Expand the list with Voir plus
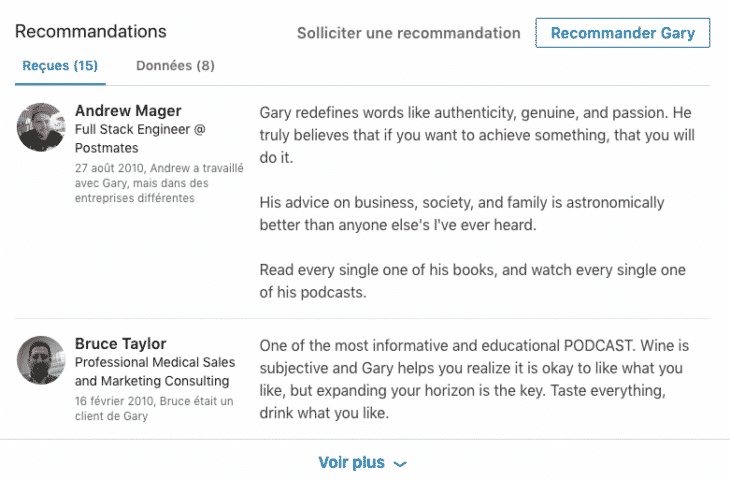 pyautogui.click(x=352, y=463)
